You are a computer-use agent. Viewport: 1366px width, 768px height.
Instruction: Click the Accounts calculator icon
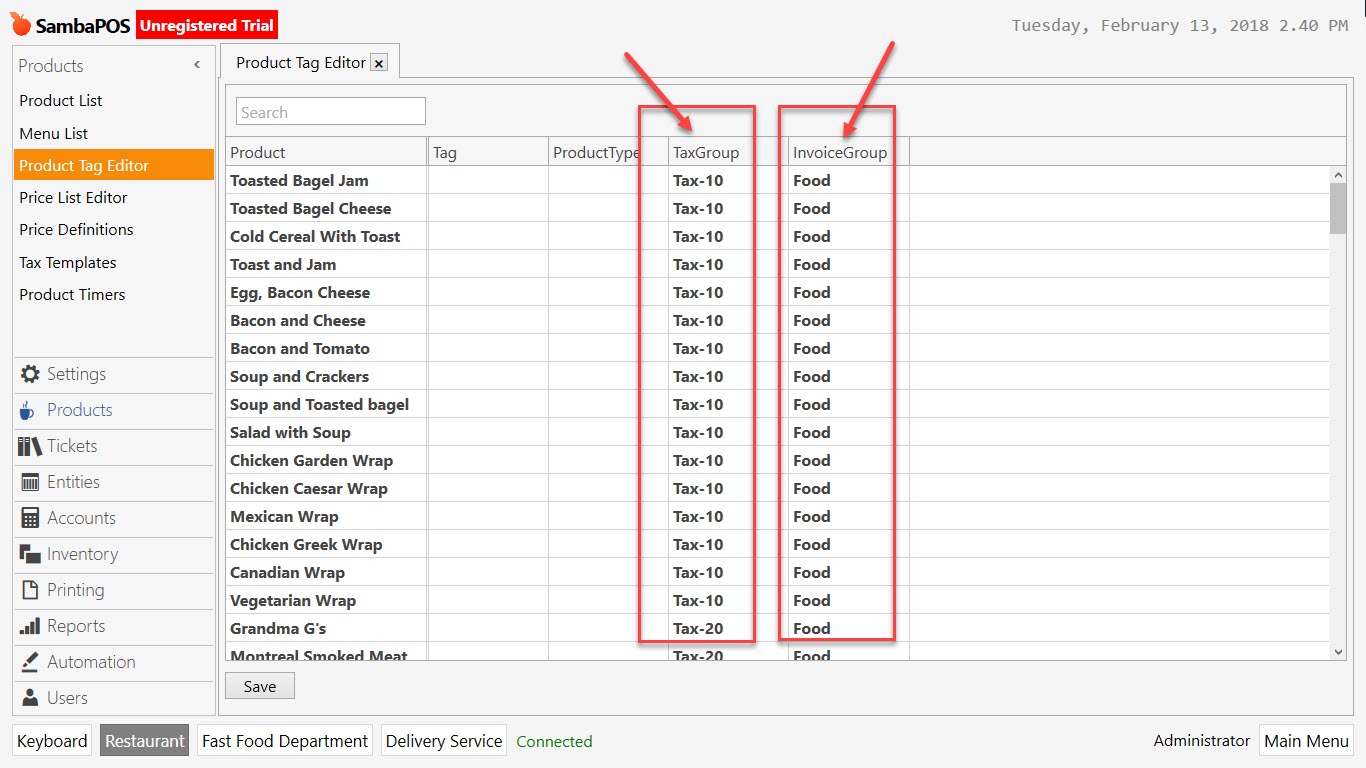tap(30, 518)
